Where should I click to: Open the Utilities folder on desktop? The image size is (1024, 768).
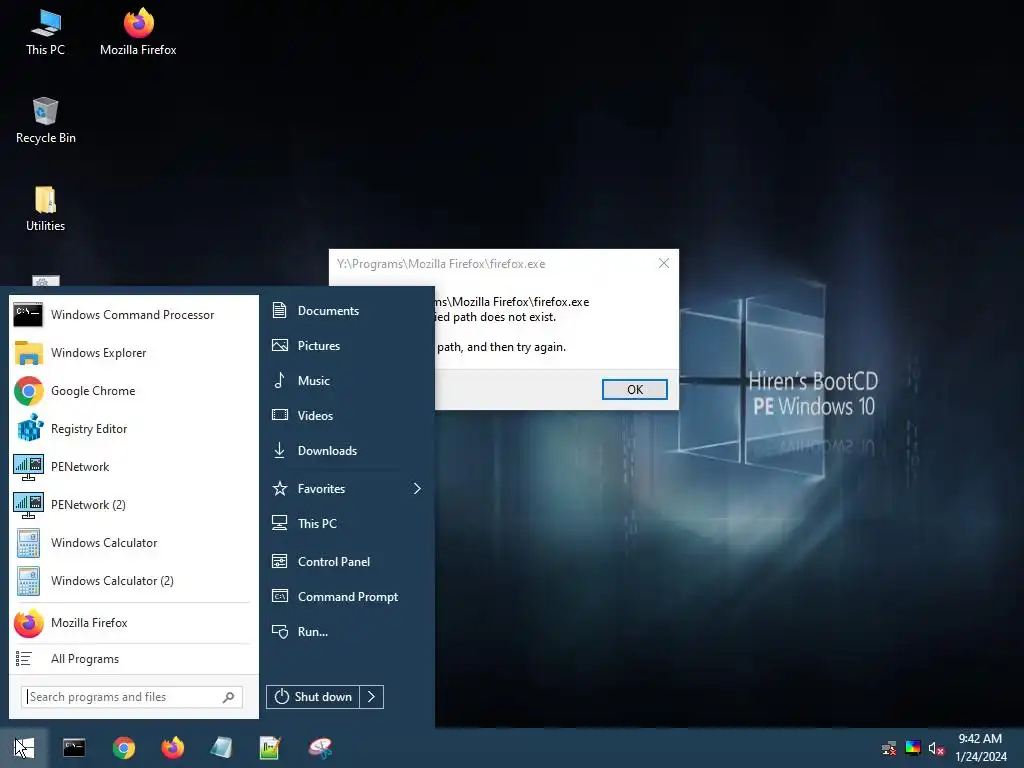pyautogui.click(x=45, y=208)
